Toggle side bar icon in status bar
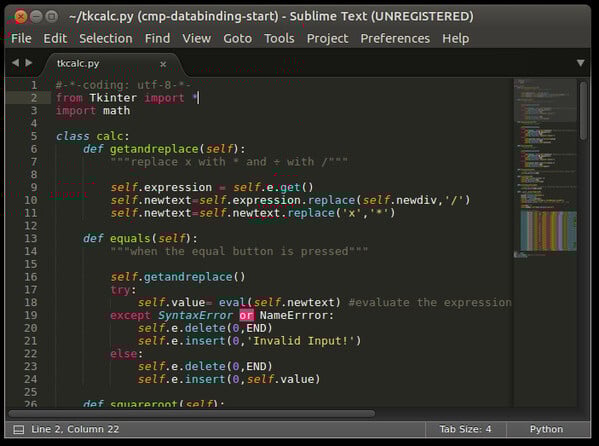Screen dimensions: 599x446 [x=18, y=430]
